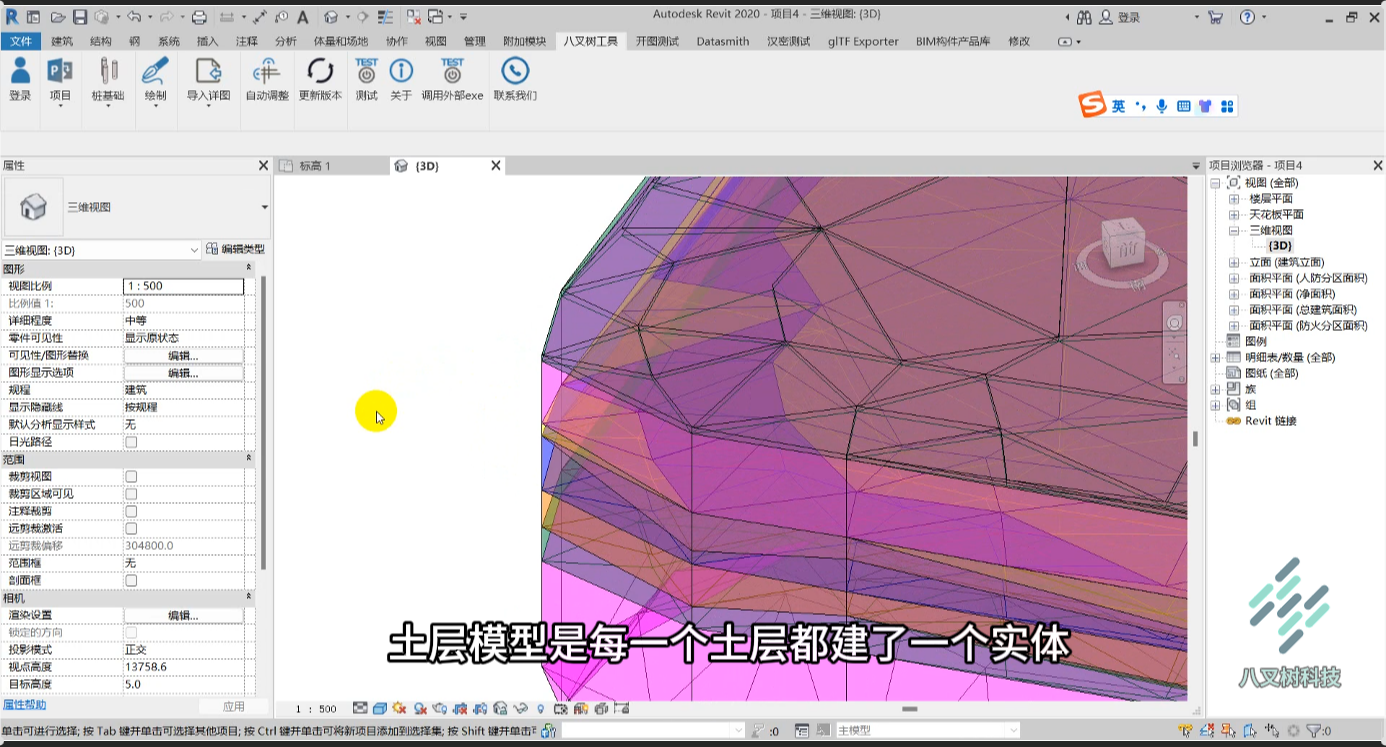Enable the 裁剪视图 checkbox
The image size is (1386, 747).
[x=131, y=477]
